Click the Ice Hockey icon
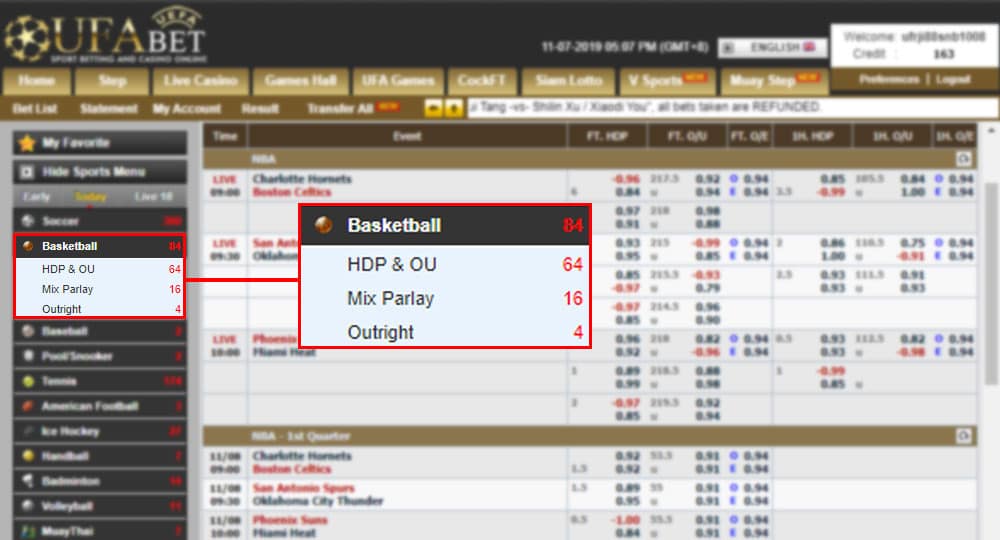Image resolution: width=1000 pixels, height=540 pixels. click(x=28, y=431)
